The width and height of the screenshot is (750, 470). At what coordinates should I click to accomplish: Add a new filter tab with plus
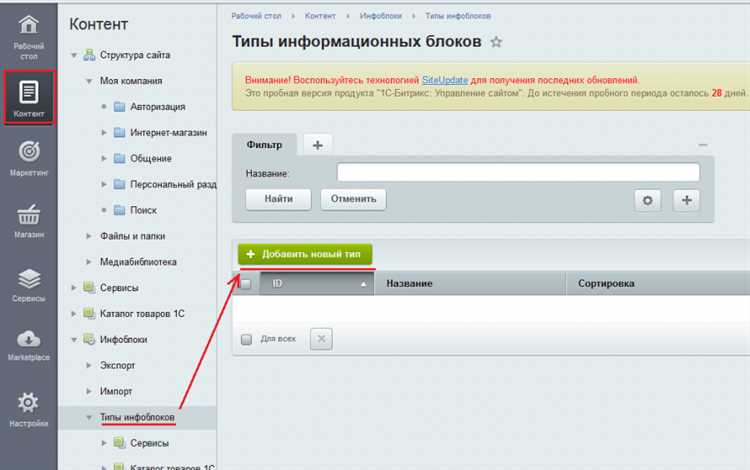(318, 145)
